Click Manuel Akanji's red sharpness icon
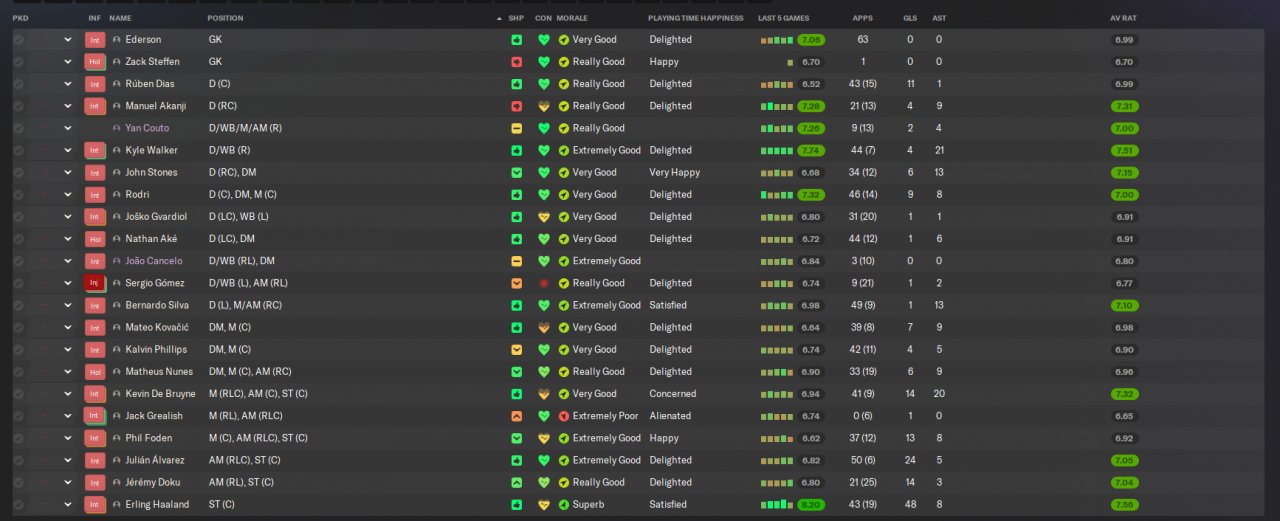 (516, 106)
